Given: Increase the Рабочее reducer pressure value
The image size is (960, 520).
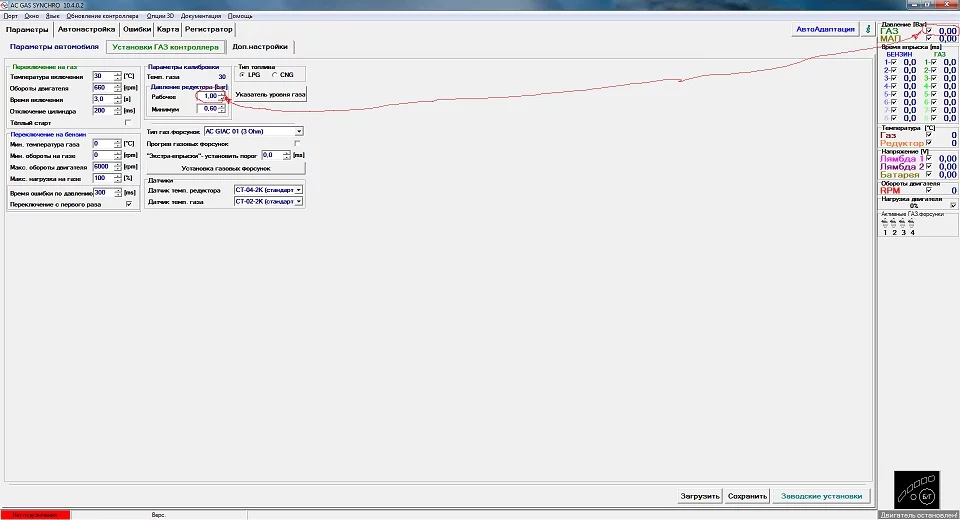Looking at the screenshot, I should pyautogui.click(x=222, y=94).
